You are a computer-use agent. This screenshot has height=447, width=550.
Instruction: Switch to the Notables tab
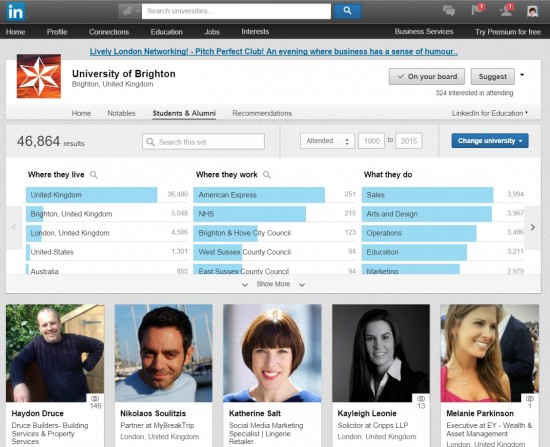[121, 113]
